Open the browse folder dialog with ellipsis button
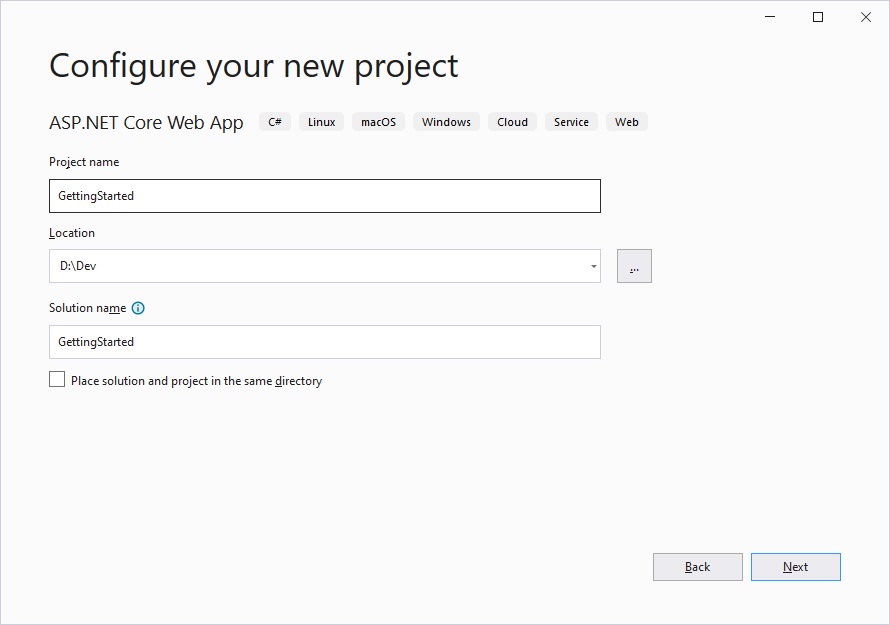Viewport: 890px width, 625px height. point(634,266)
